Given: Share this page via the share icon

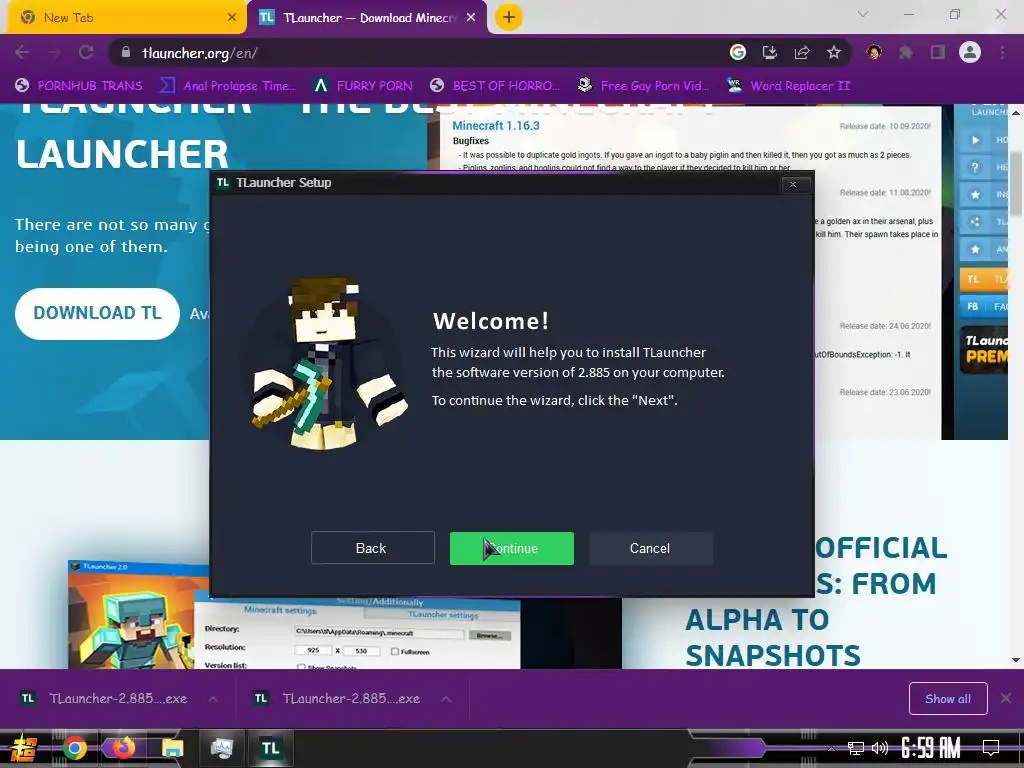Looking at the screenshot, I should coord(802,52).
